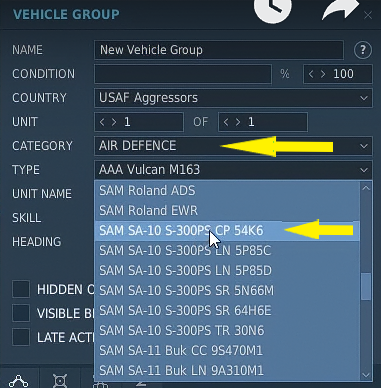Screen dimensions: 381x388
Task: Click the condition value field 100
Action: (338, 74)
